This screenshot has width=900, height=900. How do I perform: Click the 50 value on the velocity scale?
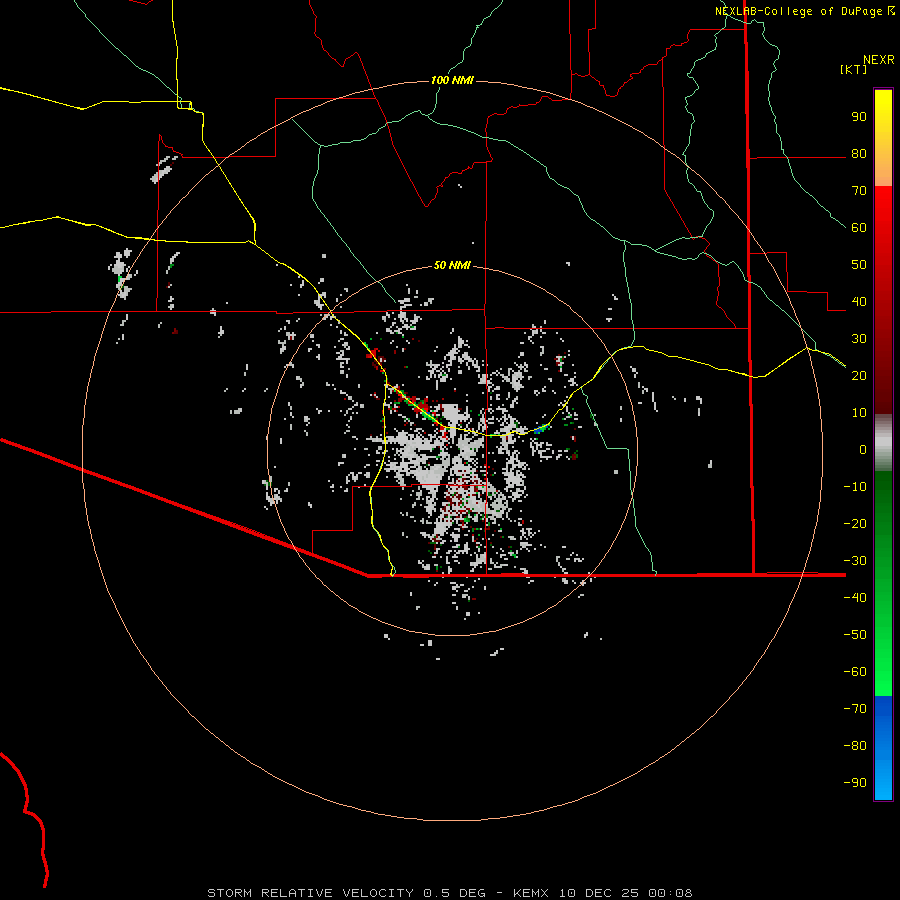click(859, 265)
